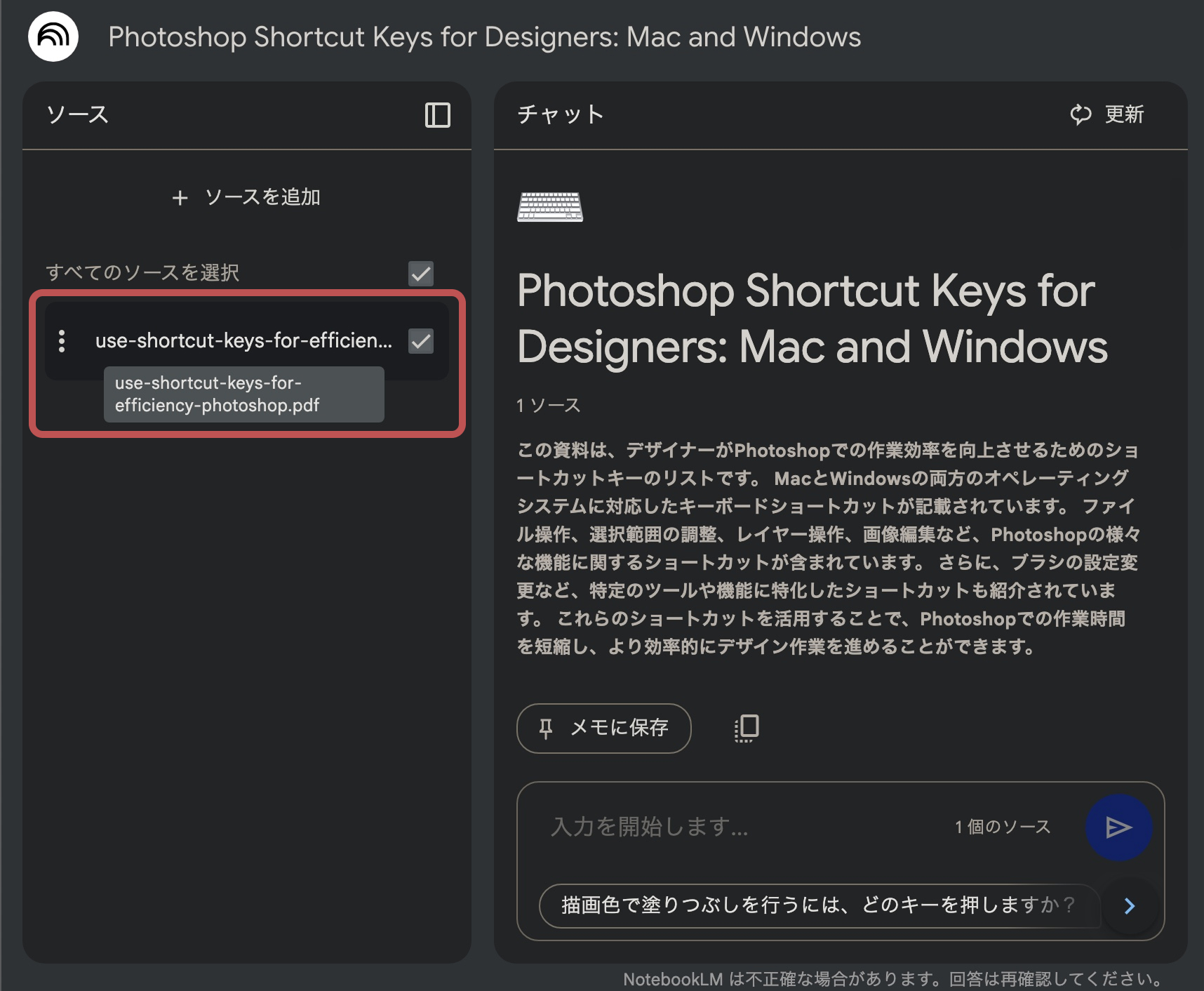1204x991 pixels.
Task: Click the チャット panel header label
Action: [x=561, y=114]
